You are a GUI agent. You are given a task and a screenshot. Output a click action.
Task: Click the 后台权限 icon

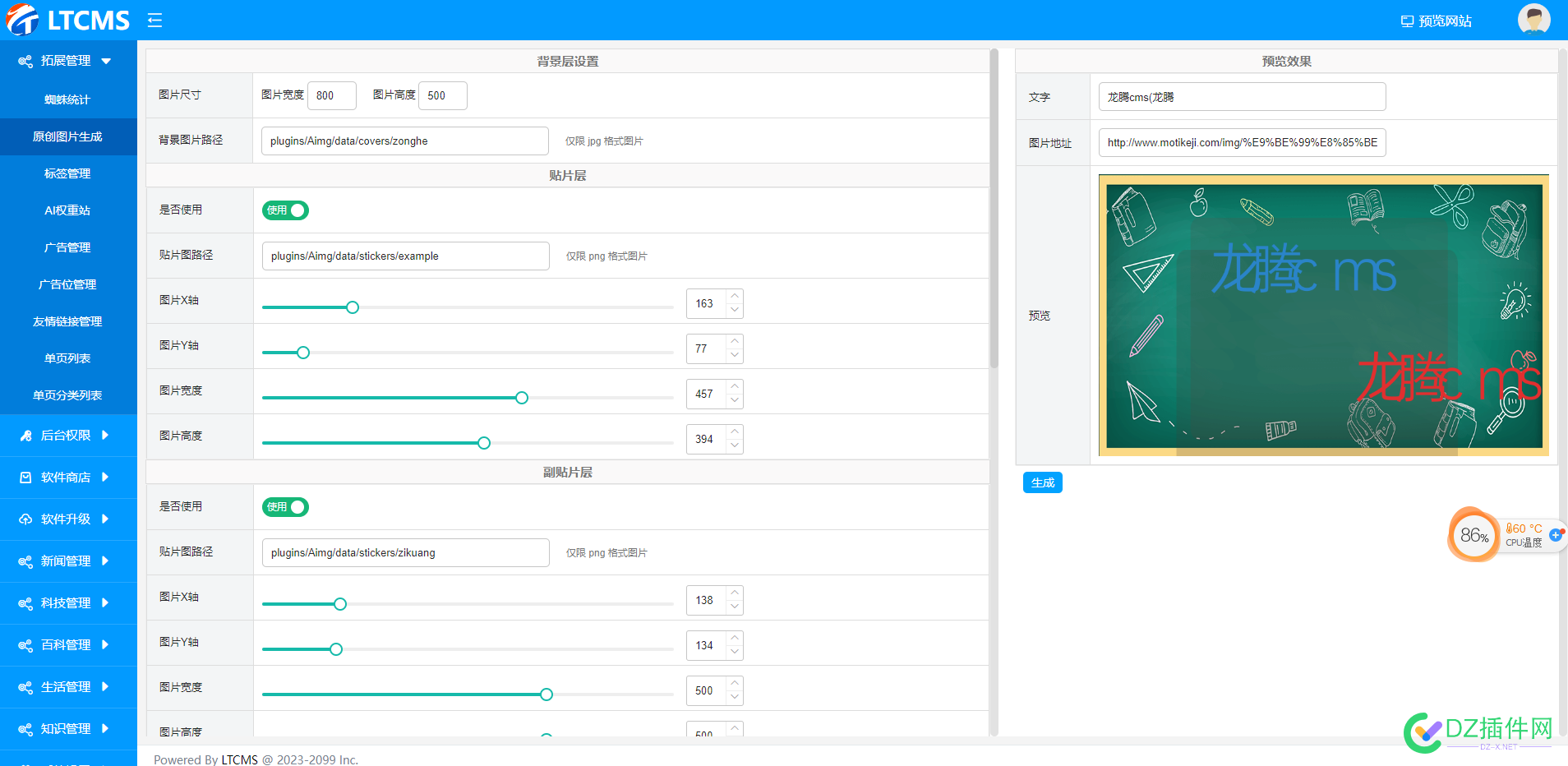(25, 436)
